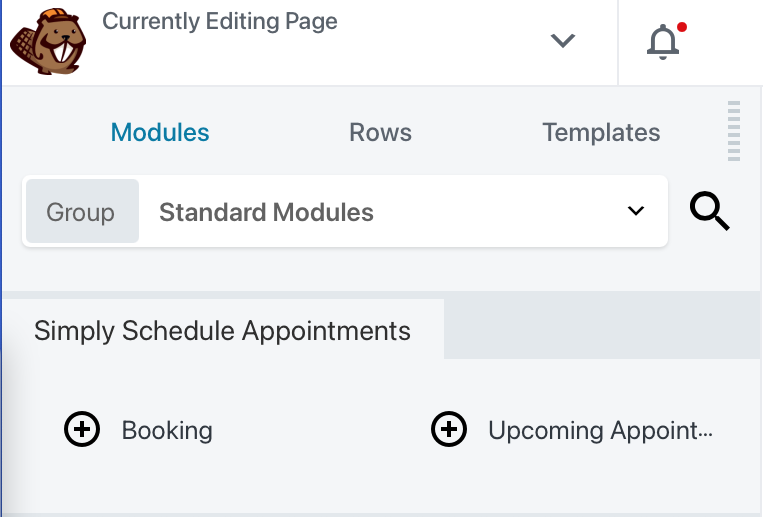Switch to the Modules tab

(x=160, y=132)
